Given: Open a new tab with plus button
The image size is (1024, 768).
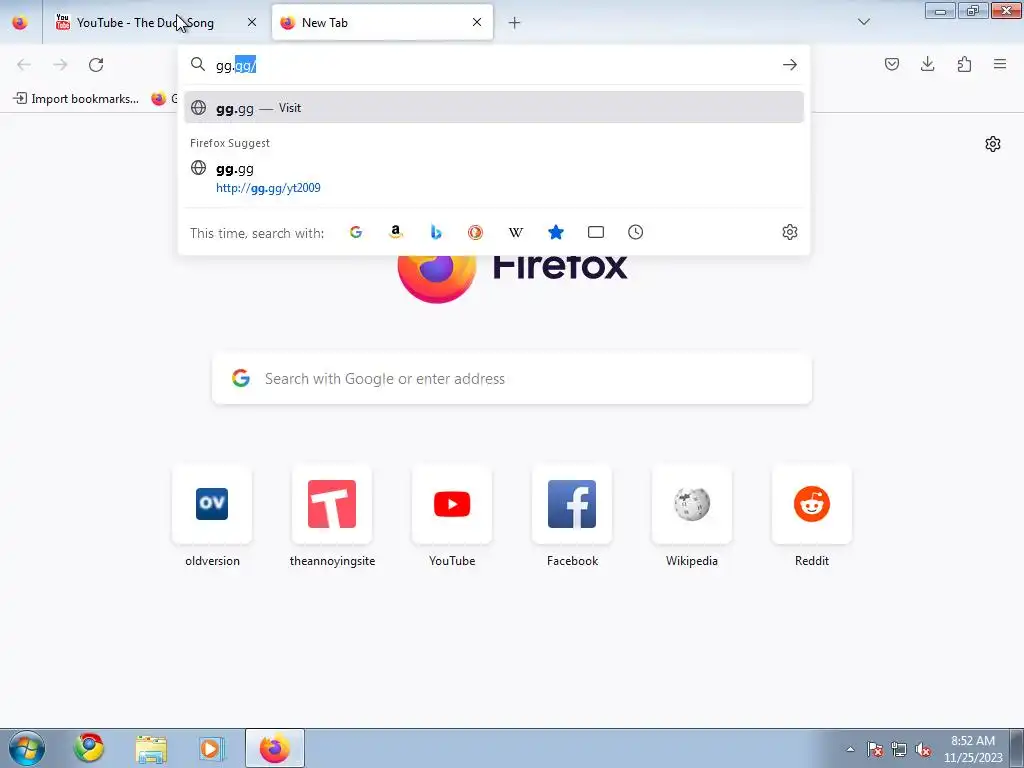Looking at the screenshot, I should tap(515, 23).
